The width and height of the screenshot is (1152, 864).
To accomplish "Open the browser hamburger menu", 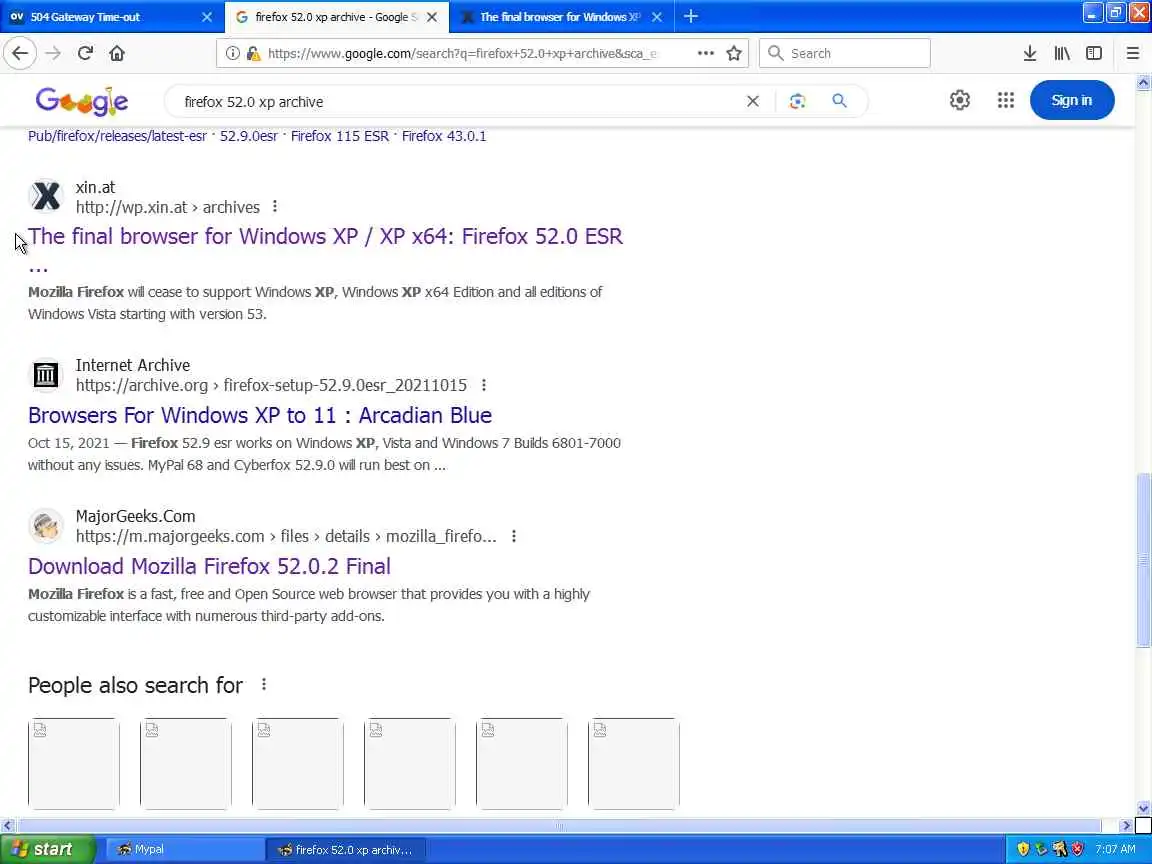I will click(x=1132, y=53).
